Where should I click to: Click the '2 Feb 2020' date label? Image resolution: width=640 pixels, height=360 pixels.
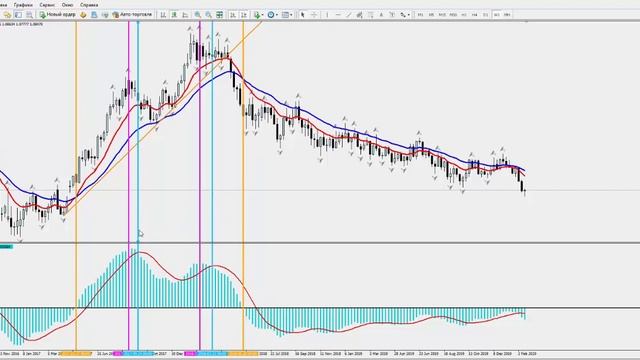pyautogui.click(x=527, y=353)
